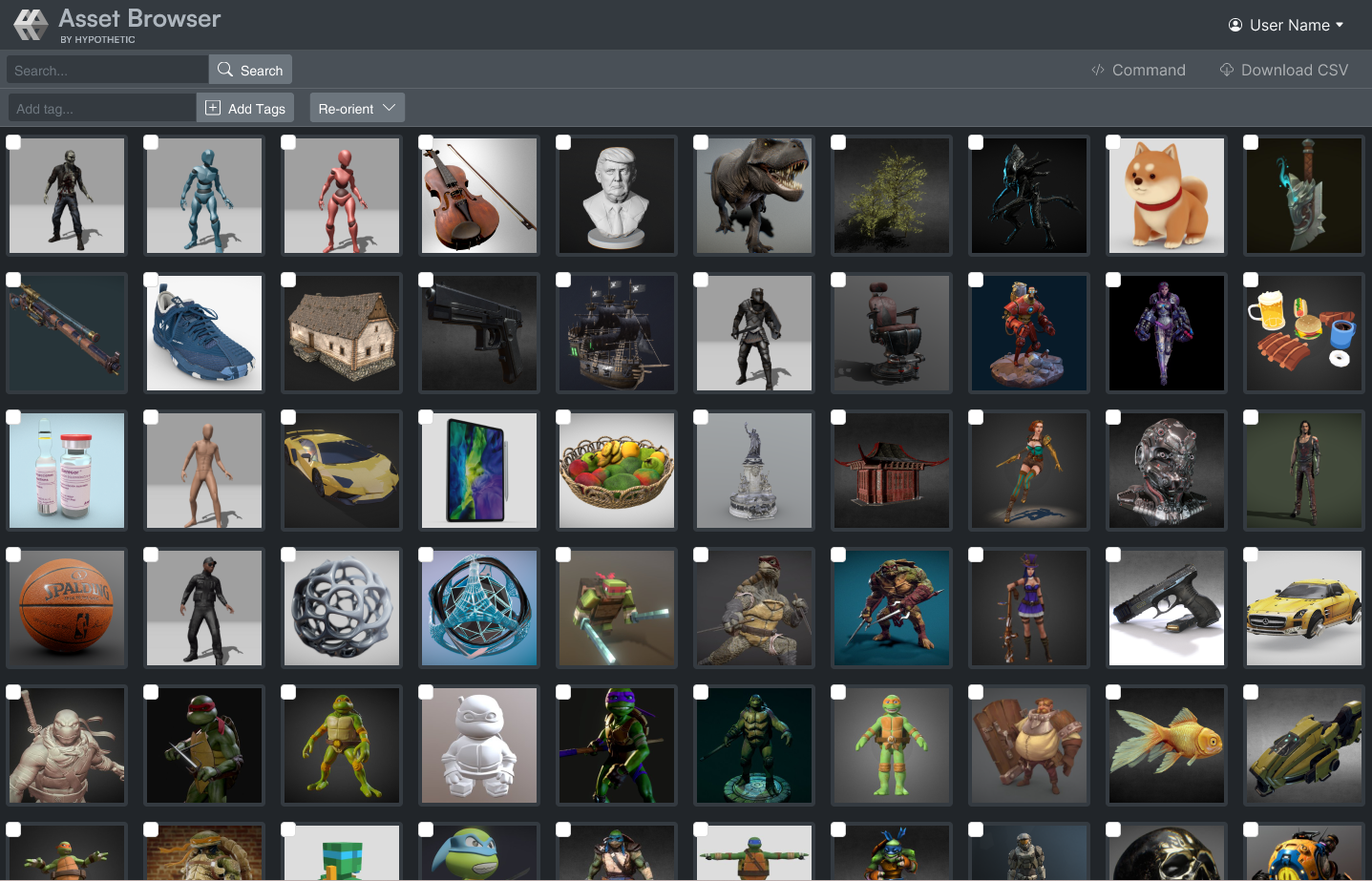Click inside the Search text field
The width and height of the screenshot is (1372, 881).
107,70
